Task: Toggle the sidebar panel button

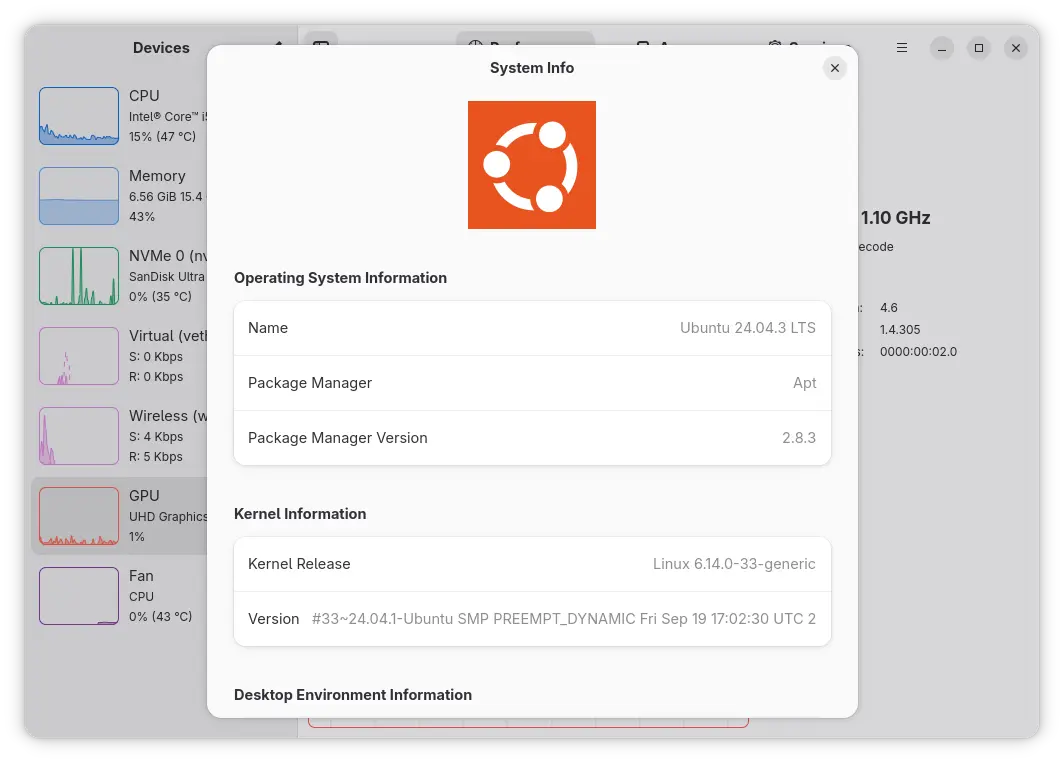Action: pos(320,47)
